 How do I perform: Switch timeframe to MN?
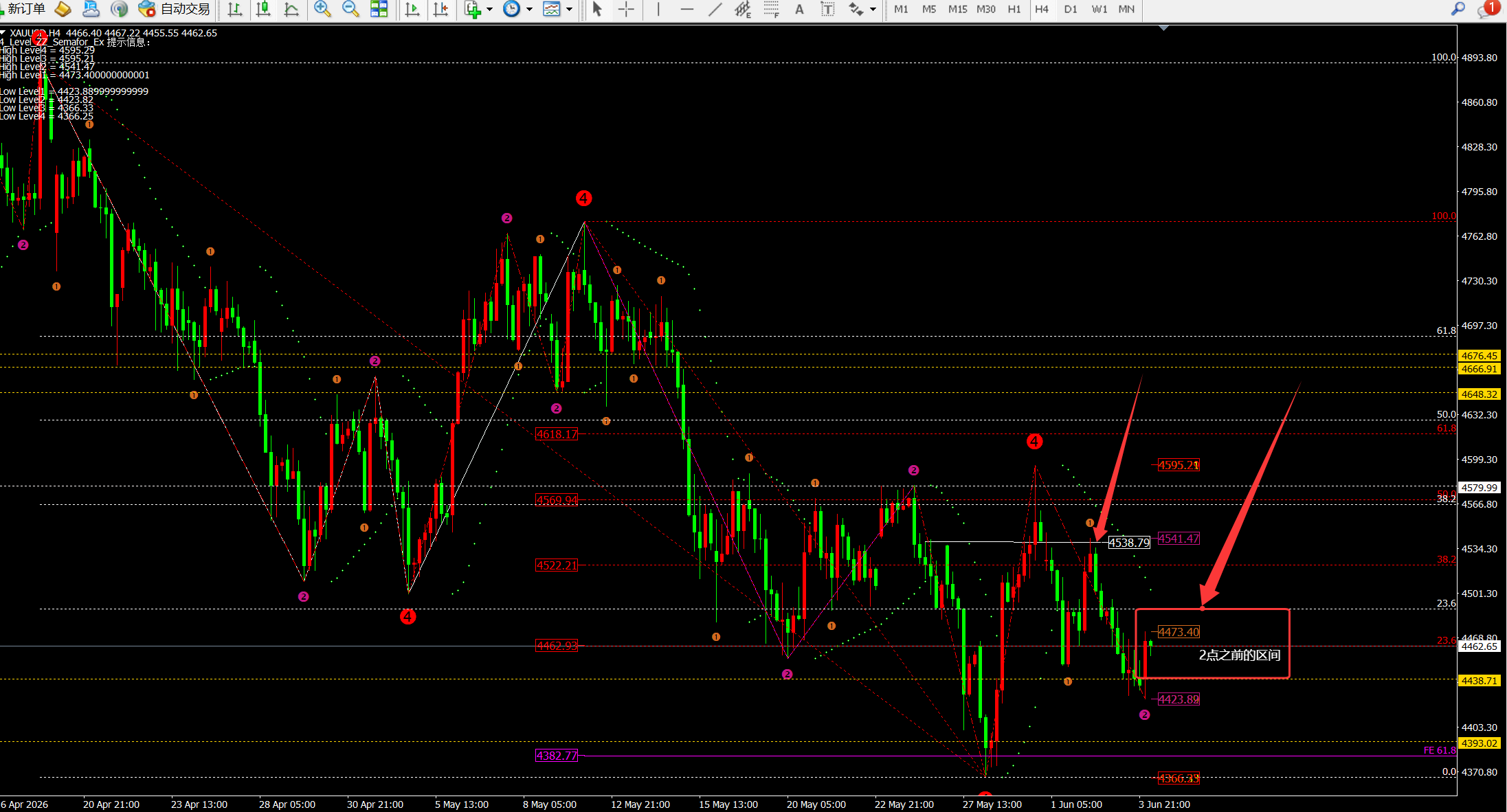point(1126,9)
